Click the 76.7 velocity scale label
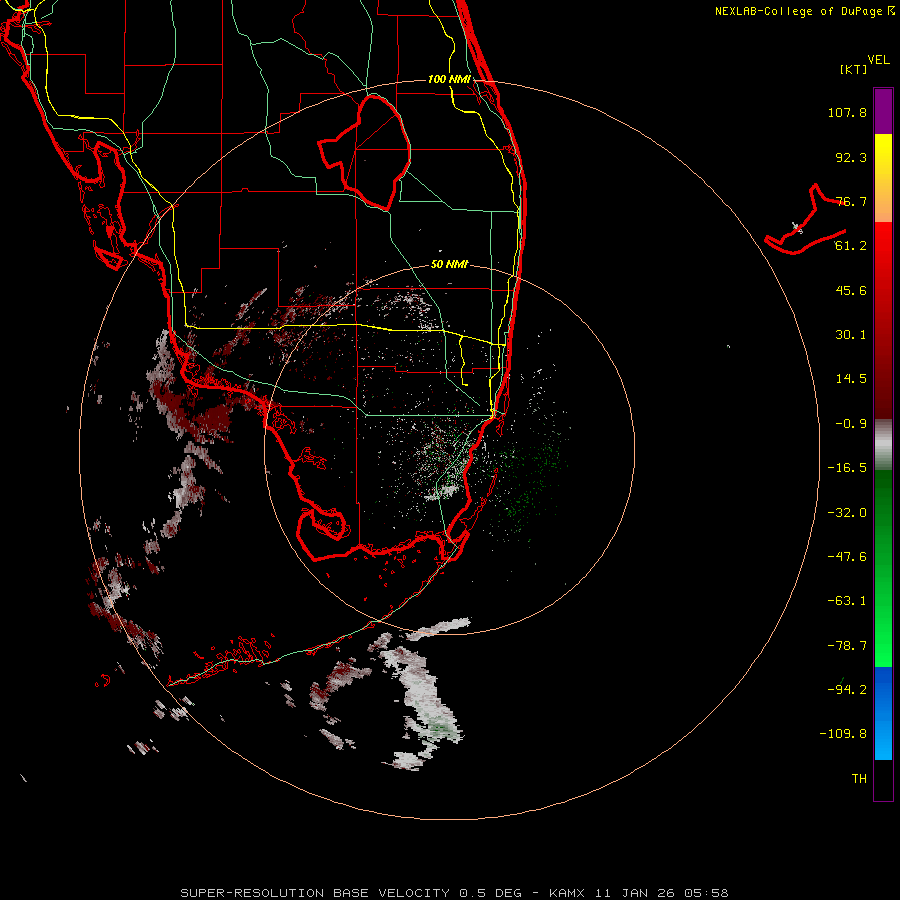900x900 pixels. click(851, 201)
